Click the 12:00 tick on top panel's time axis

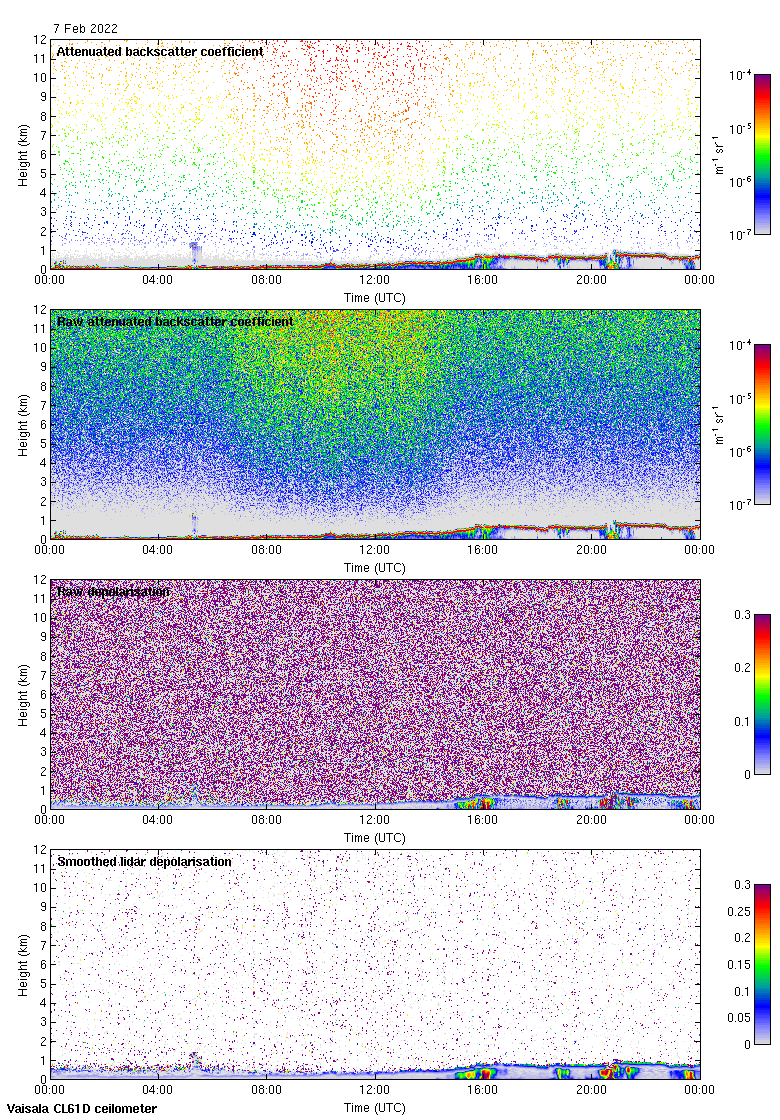[x=375, y=282]
